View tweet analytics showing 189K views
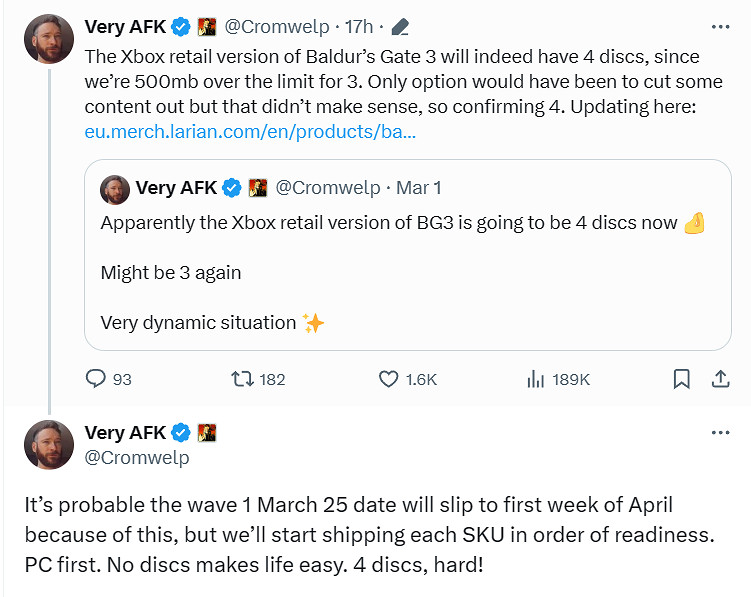The width and height of the screenshot is (751, 597). click(536, 379)
